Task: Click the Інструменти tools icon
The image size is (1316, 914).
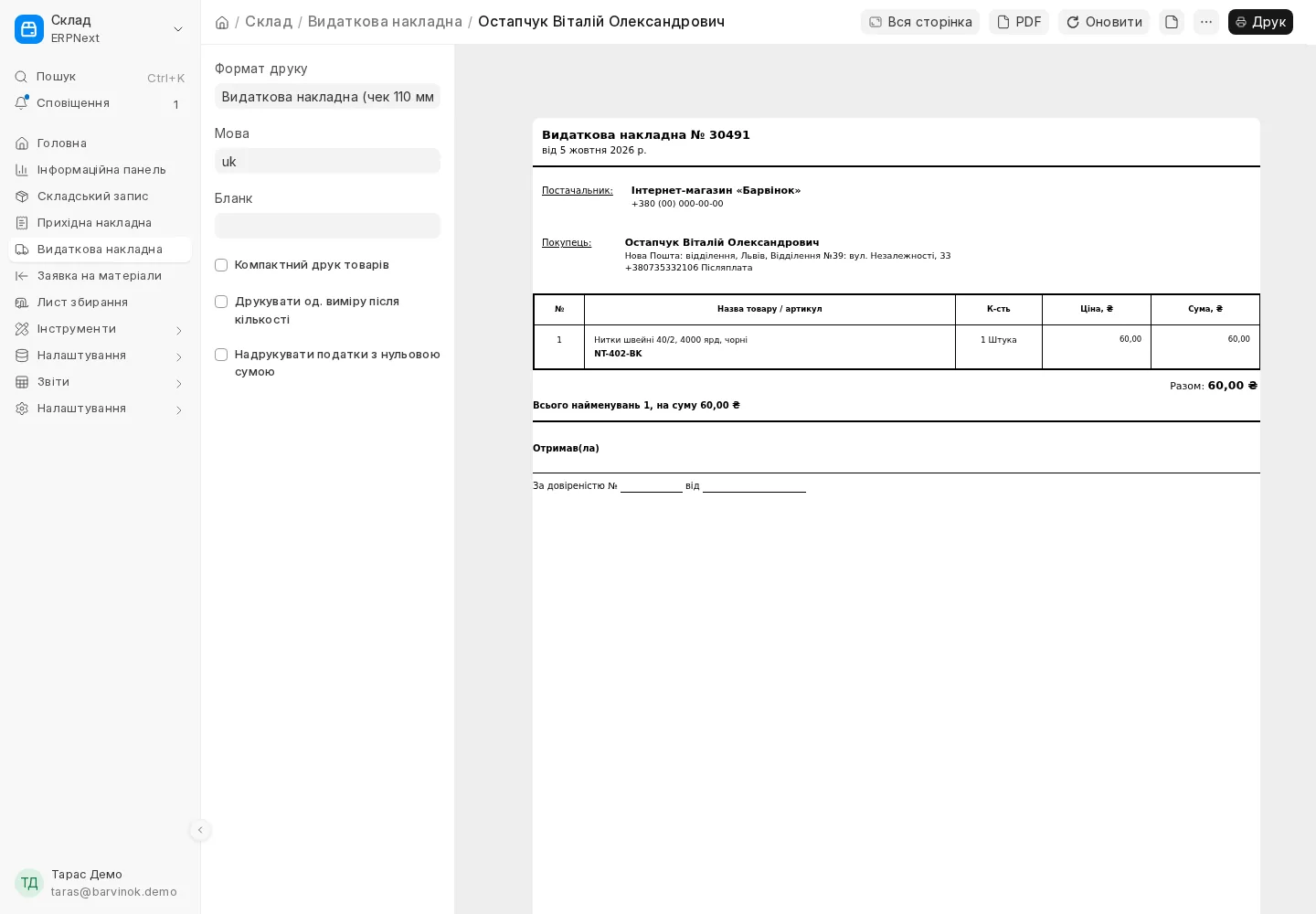Action: (22, 329)
